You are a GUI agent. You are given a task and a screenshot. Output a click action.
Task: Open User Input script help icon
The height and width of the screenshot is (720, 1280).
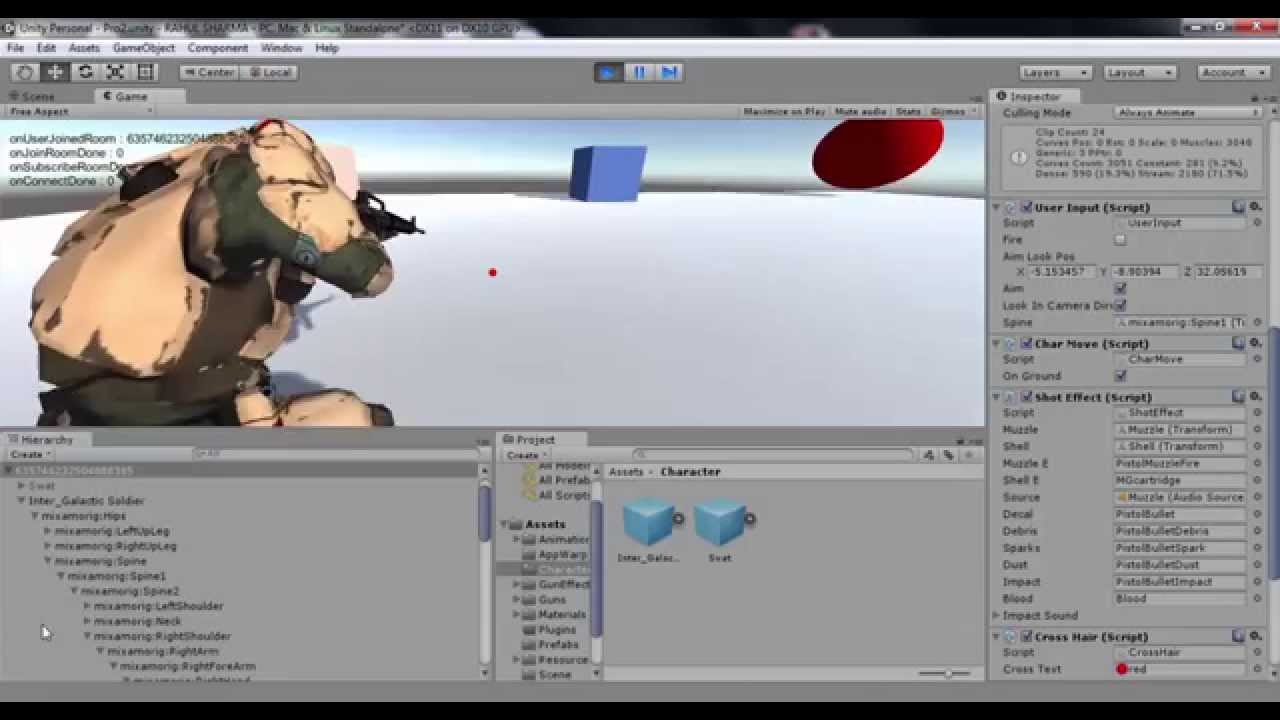coord(1239,207)
